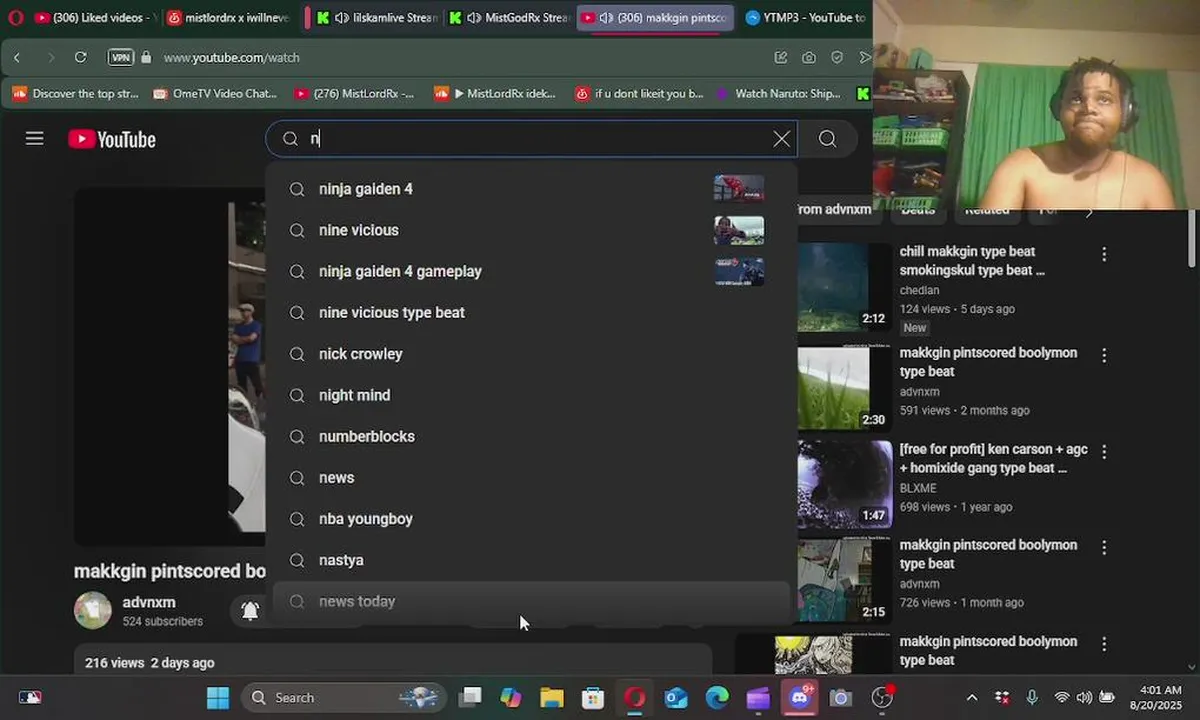Viewport: 1200px width, 720px height.
Task: Click ninja gaiden 4 suggestion thumbnail
Action: (739, 189)
